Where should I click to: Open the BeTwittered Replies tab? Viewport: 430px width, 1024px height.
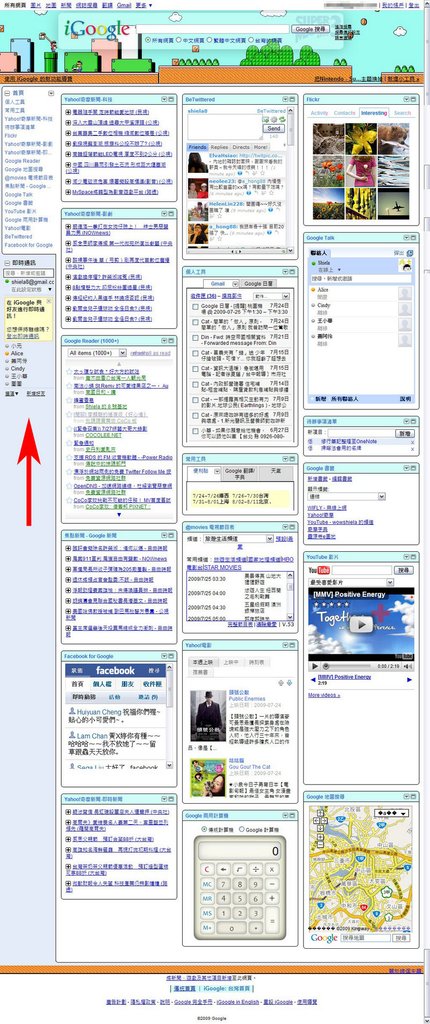219,148
